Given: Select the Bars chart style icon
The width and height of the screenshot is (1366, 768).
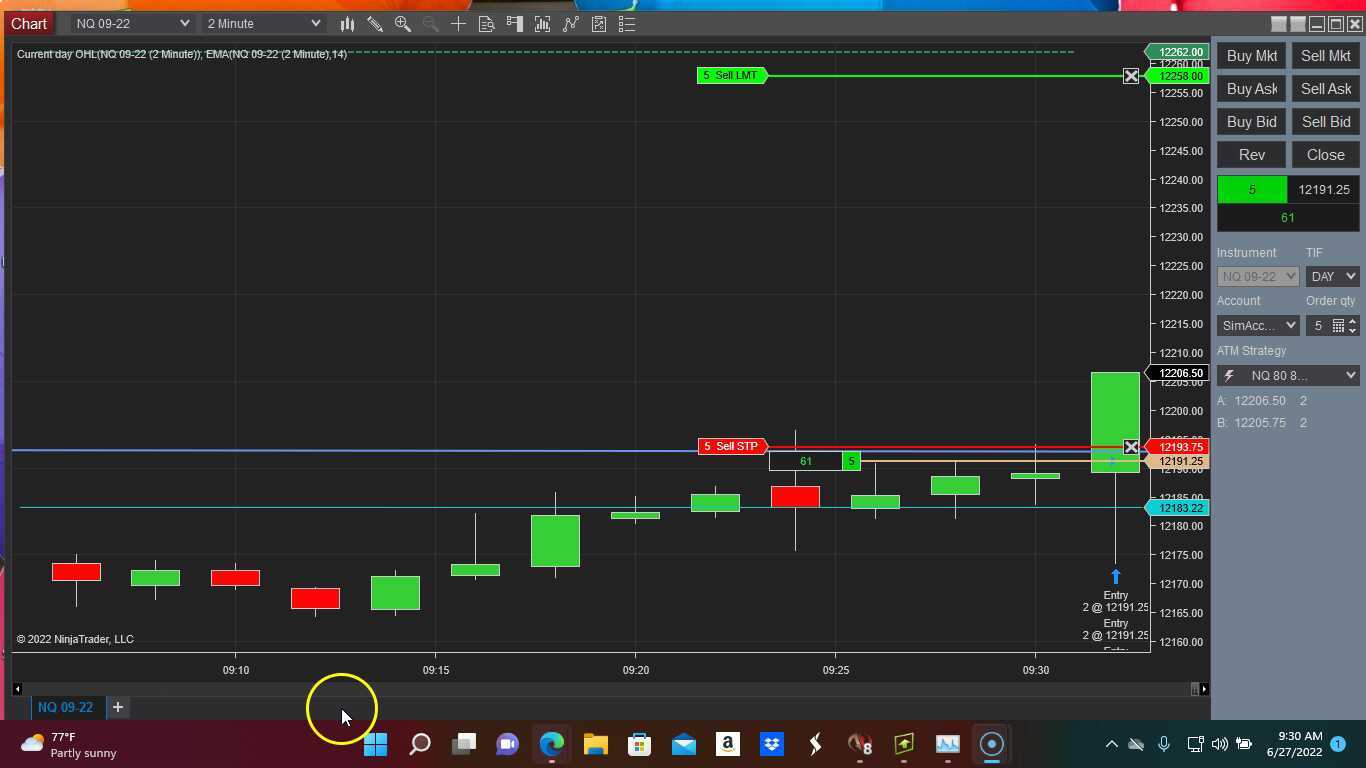Looking at the screenshot, I should (347, 23).
